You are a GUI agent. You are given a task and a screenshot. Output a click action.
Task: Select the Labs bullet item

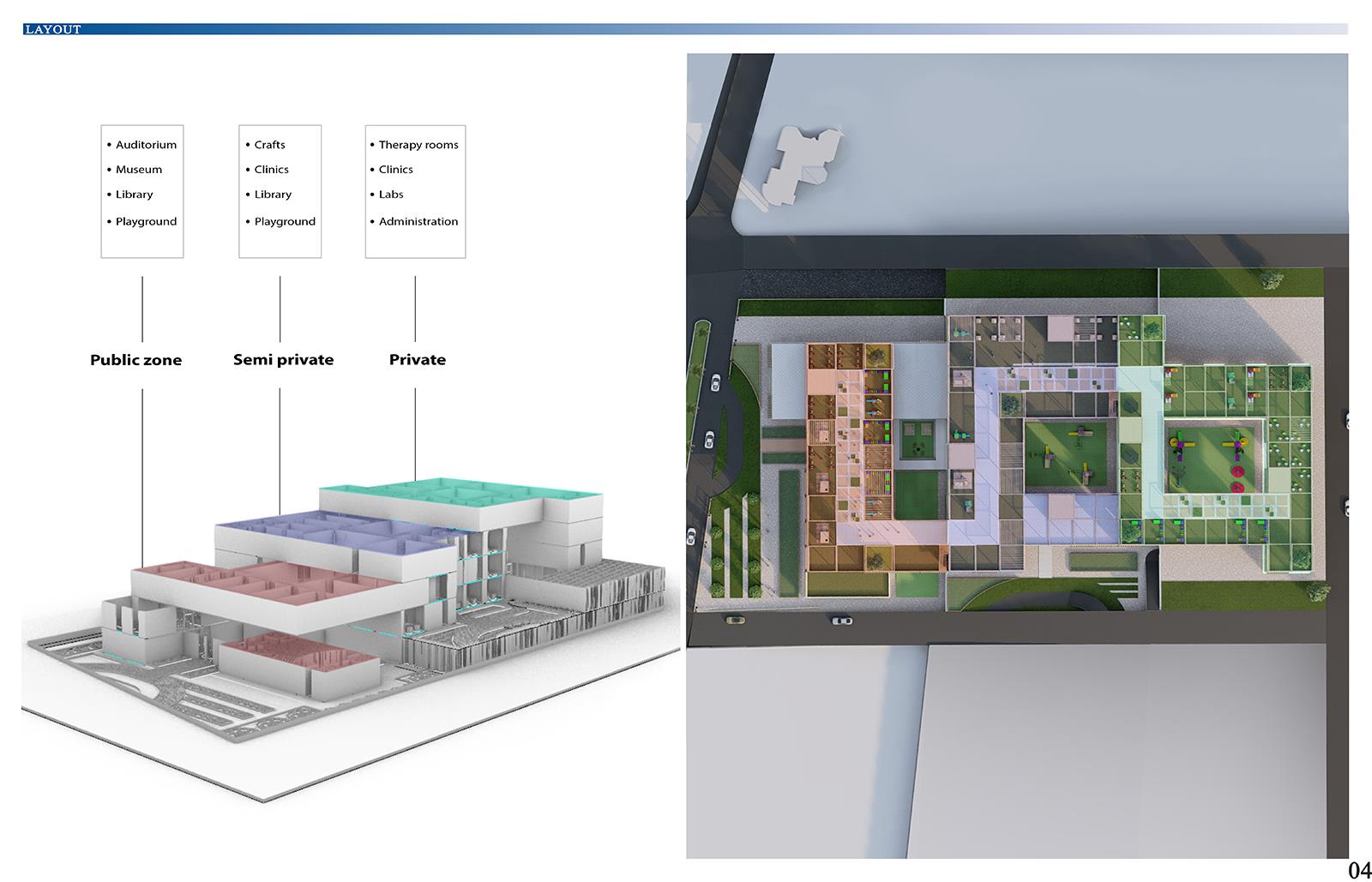coord(391,195)
